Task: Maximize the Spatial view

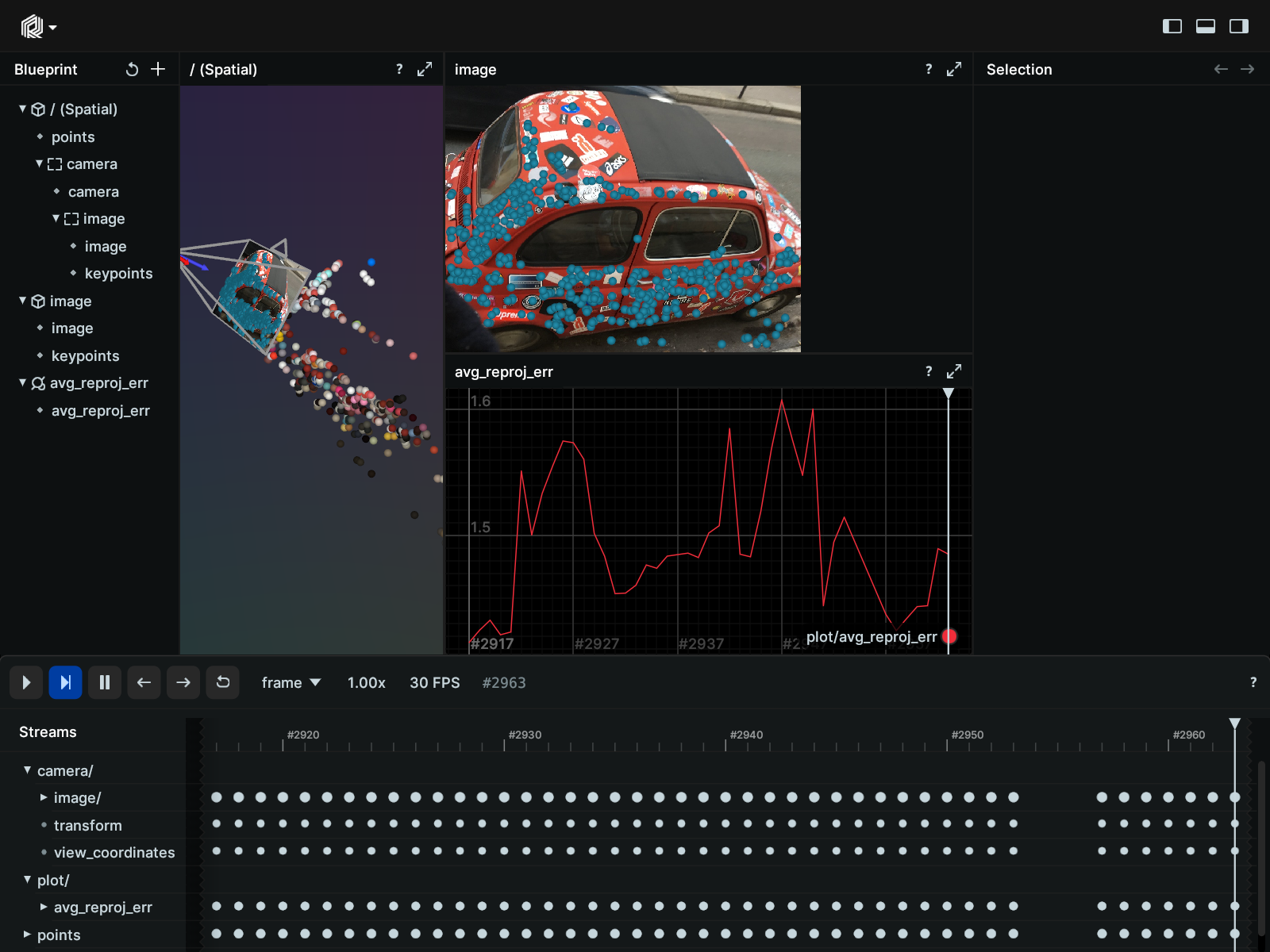Action: point(425,69)
